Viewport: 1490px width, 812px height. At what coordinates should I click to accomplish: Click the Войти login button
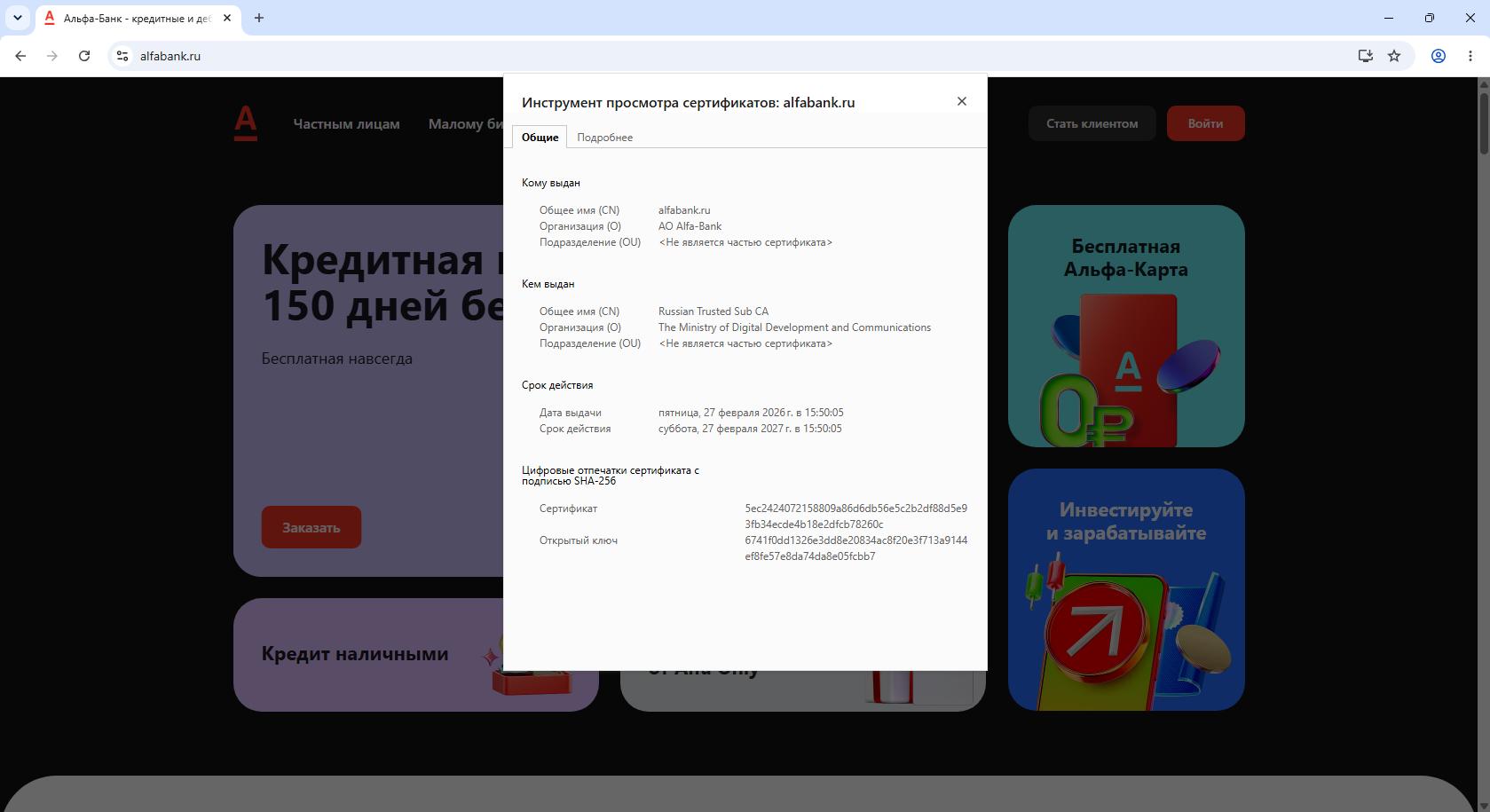coord(1205,123)
